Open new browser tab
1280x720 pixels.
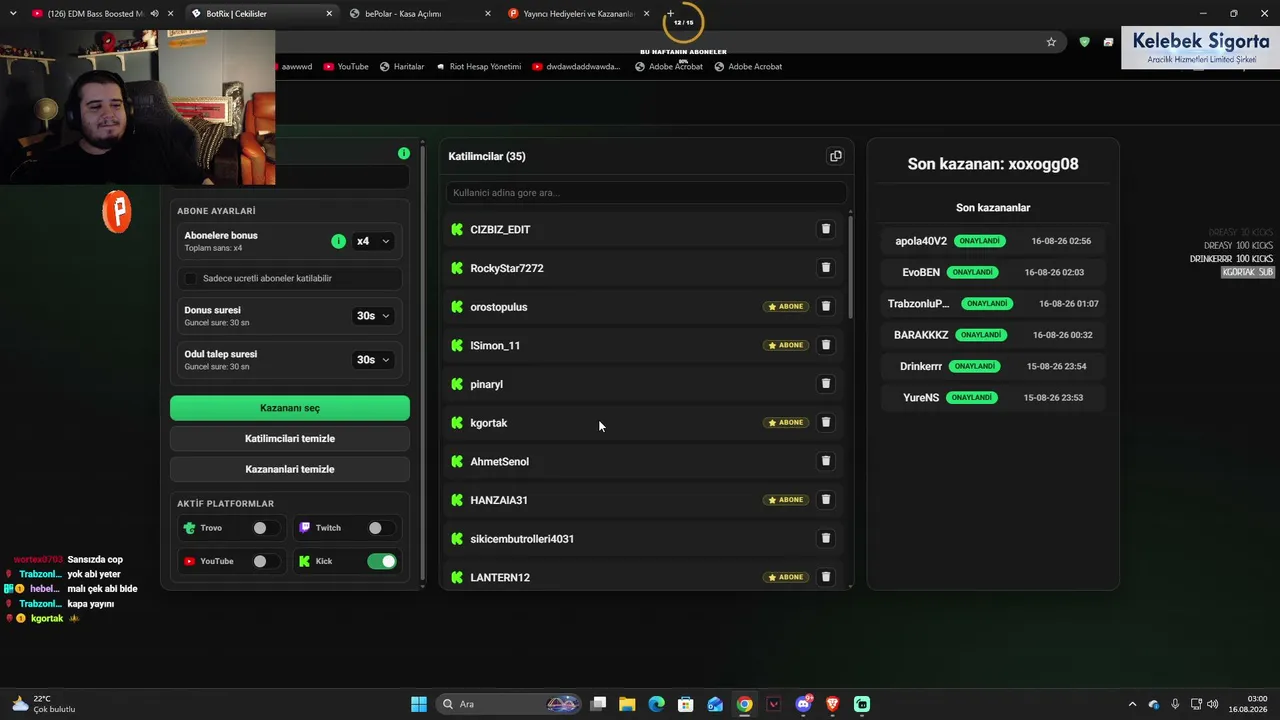coord(671,13)
